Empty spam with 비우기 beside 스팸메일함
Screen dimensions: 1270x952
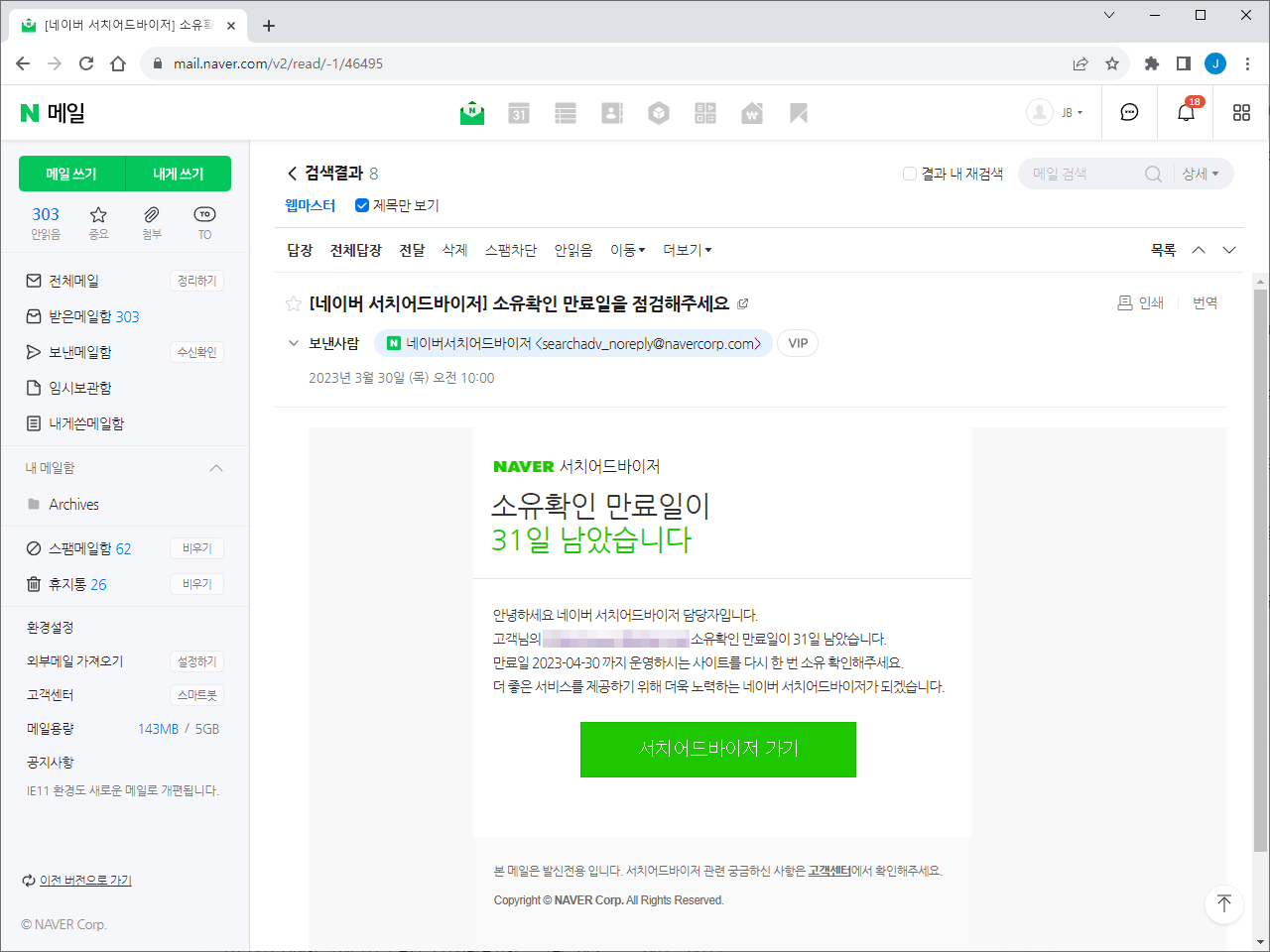[x=197, y=548]
